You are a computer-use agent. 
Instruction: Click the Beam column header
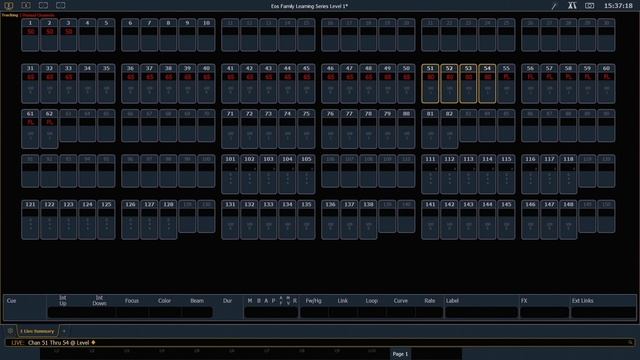pos(197,300)
